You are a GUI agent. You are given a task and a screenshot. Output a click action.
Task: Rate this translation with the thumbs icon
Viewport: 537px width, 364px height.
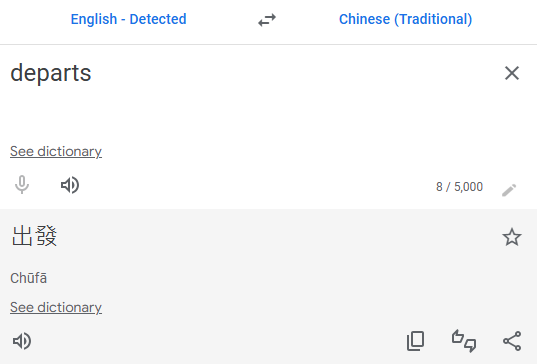pyautogui.click(x=464, y=341)
